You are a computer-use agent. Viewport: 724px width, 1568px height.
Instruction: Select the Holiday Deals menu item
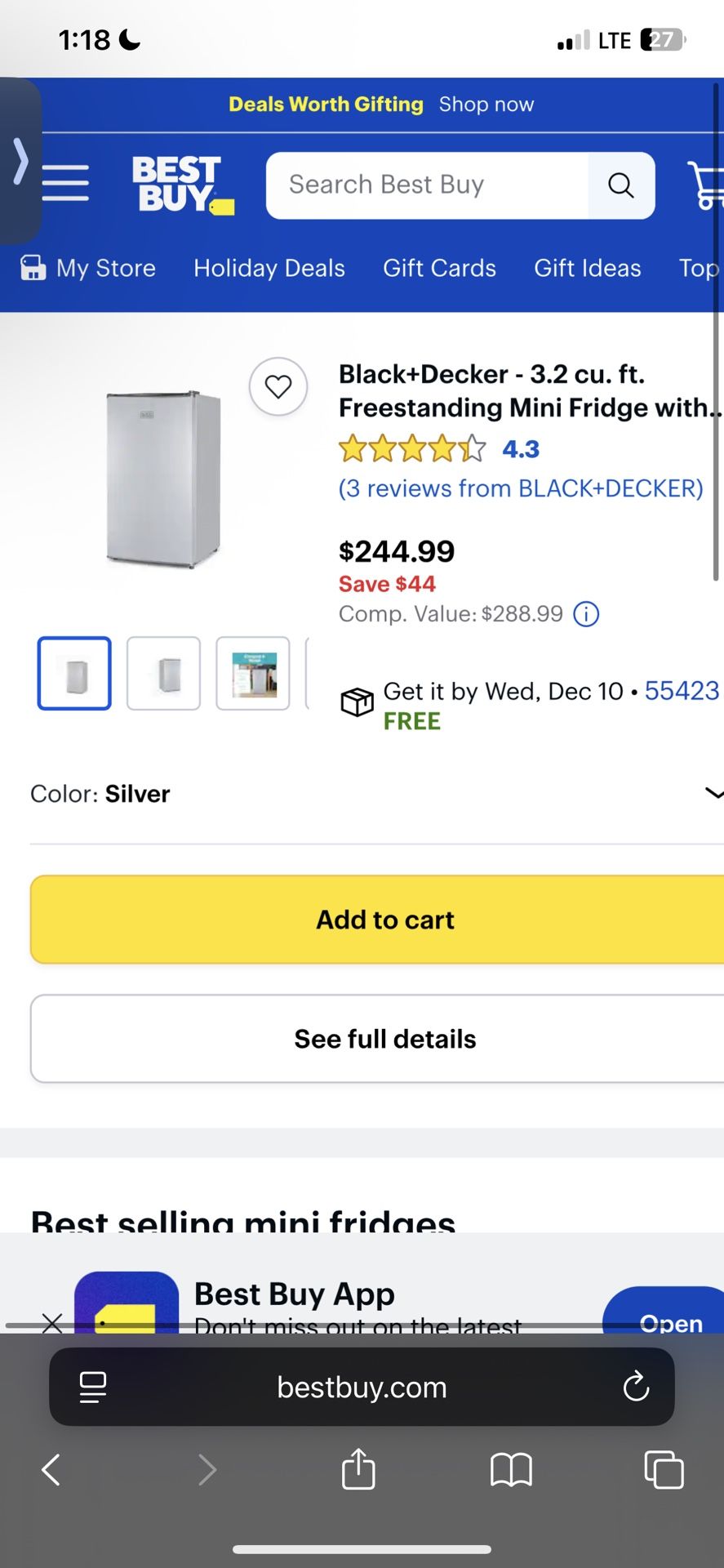click(269, 268)
